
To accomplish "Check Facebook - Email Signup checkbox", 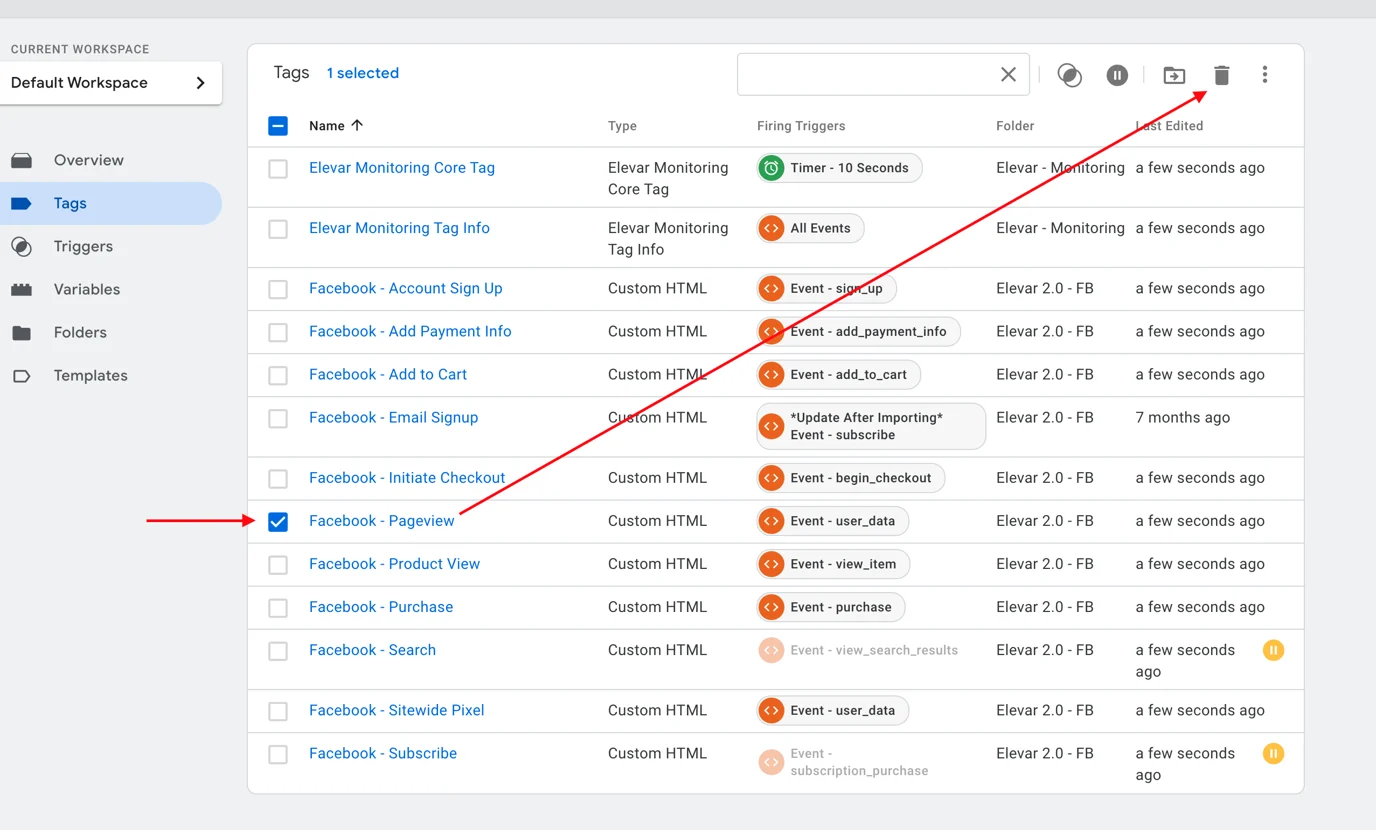I will pos(278,418).
